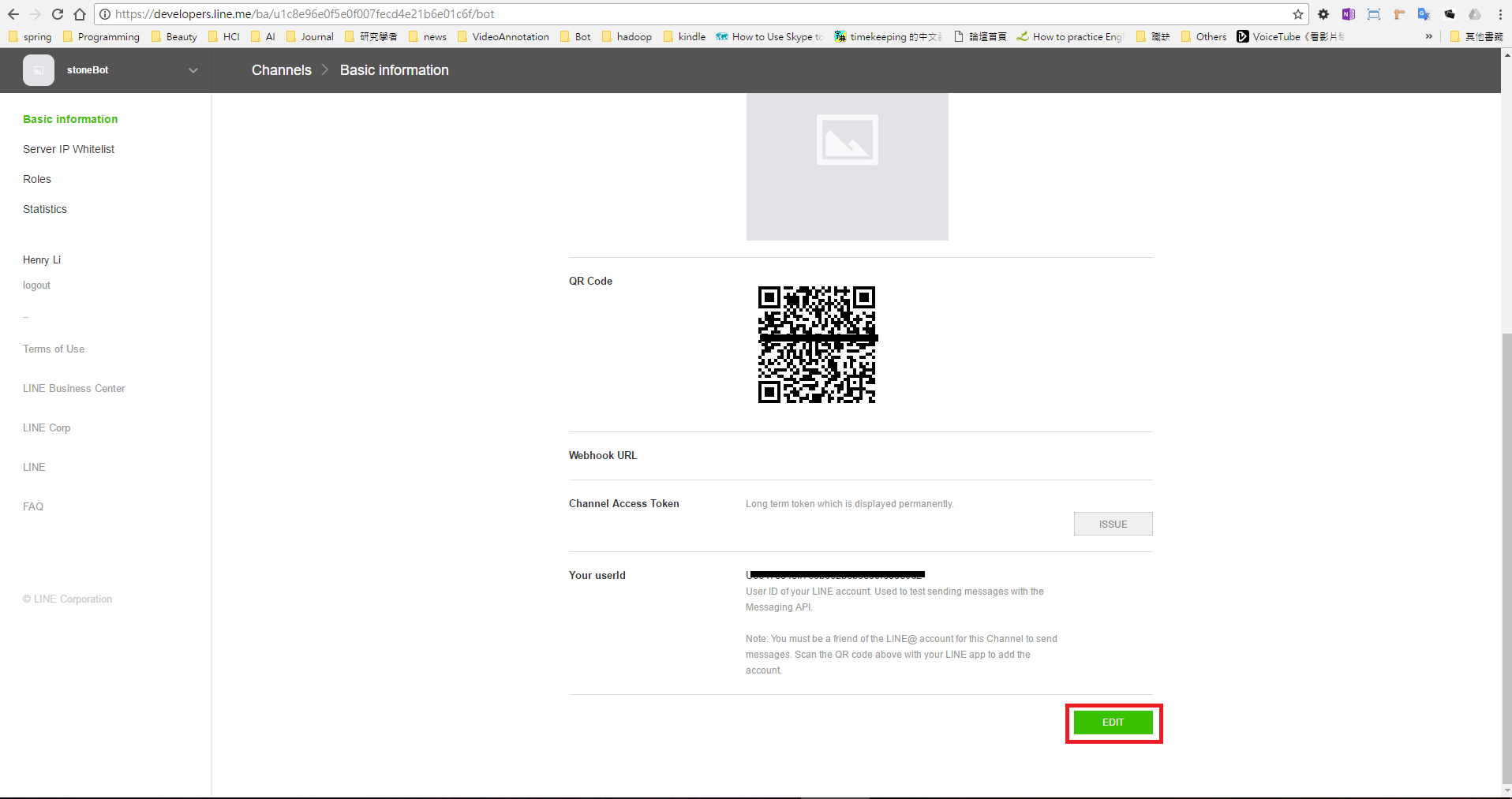Image resolution: width=1512 pixels, height=799 pixels.
Task: Click the scrollbar down arrow
Action: [x=1506, y=790]
